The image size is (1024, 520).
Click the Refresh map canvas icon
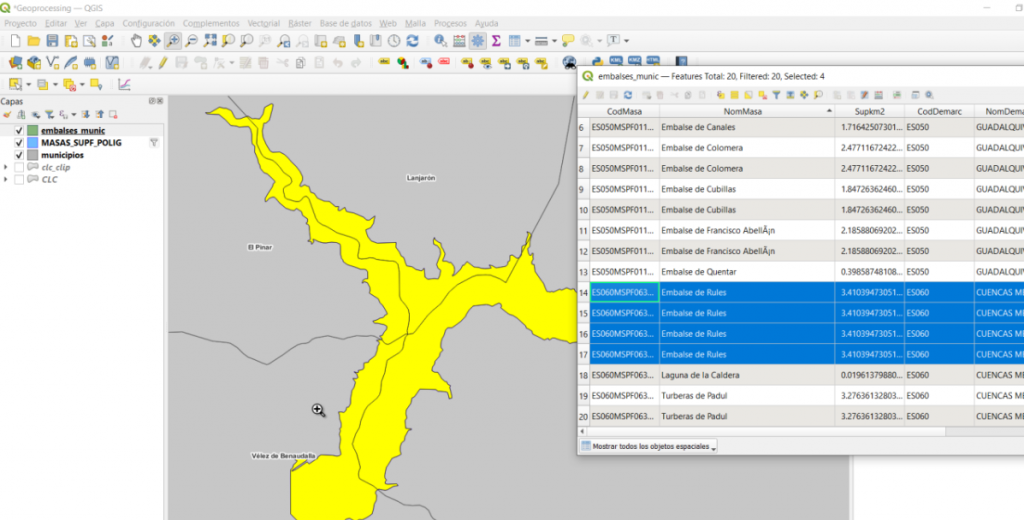coord(412,41)
